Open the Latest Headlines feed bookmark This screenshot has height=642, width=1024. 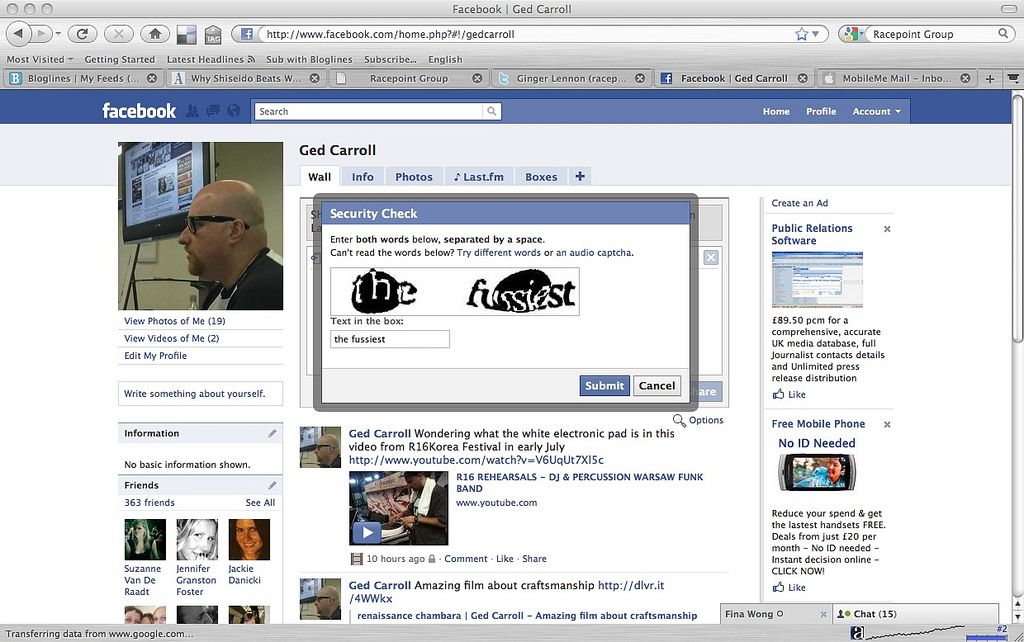pyautogui.click(x=210, y=59)
